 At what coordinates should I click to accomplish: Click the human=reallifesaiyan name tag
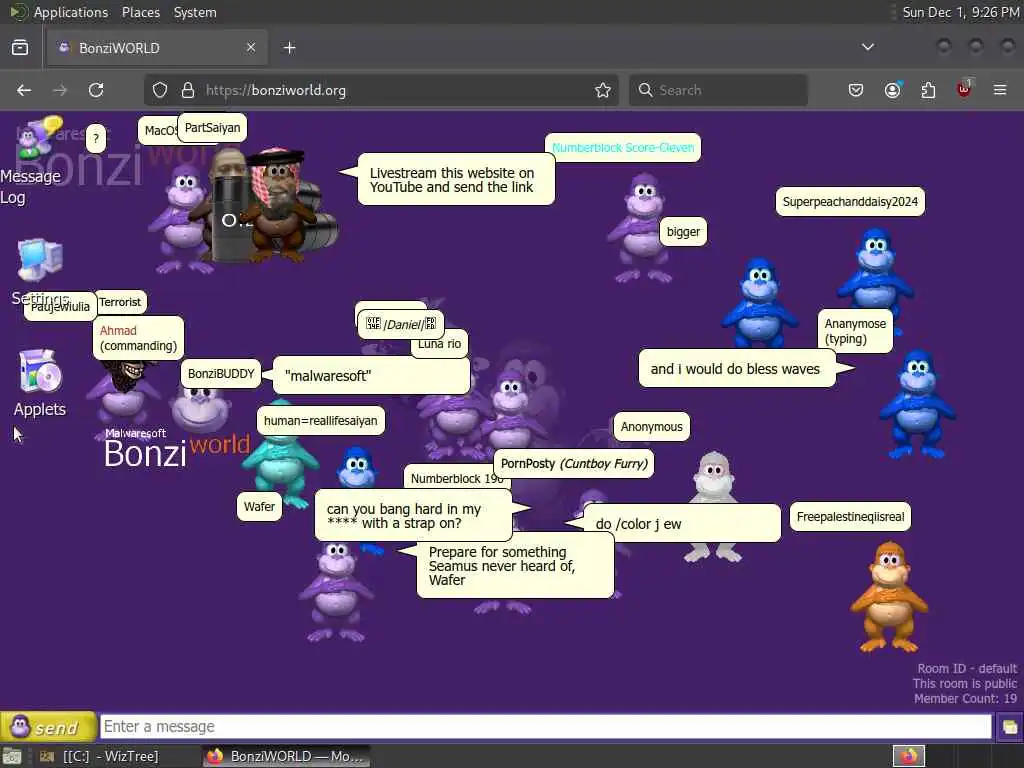(321, 421)
